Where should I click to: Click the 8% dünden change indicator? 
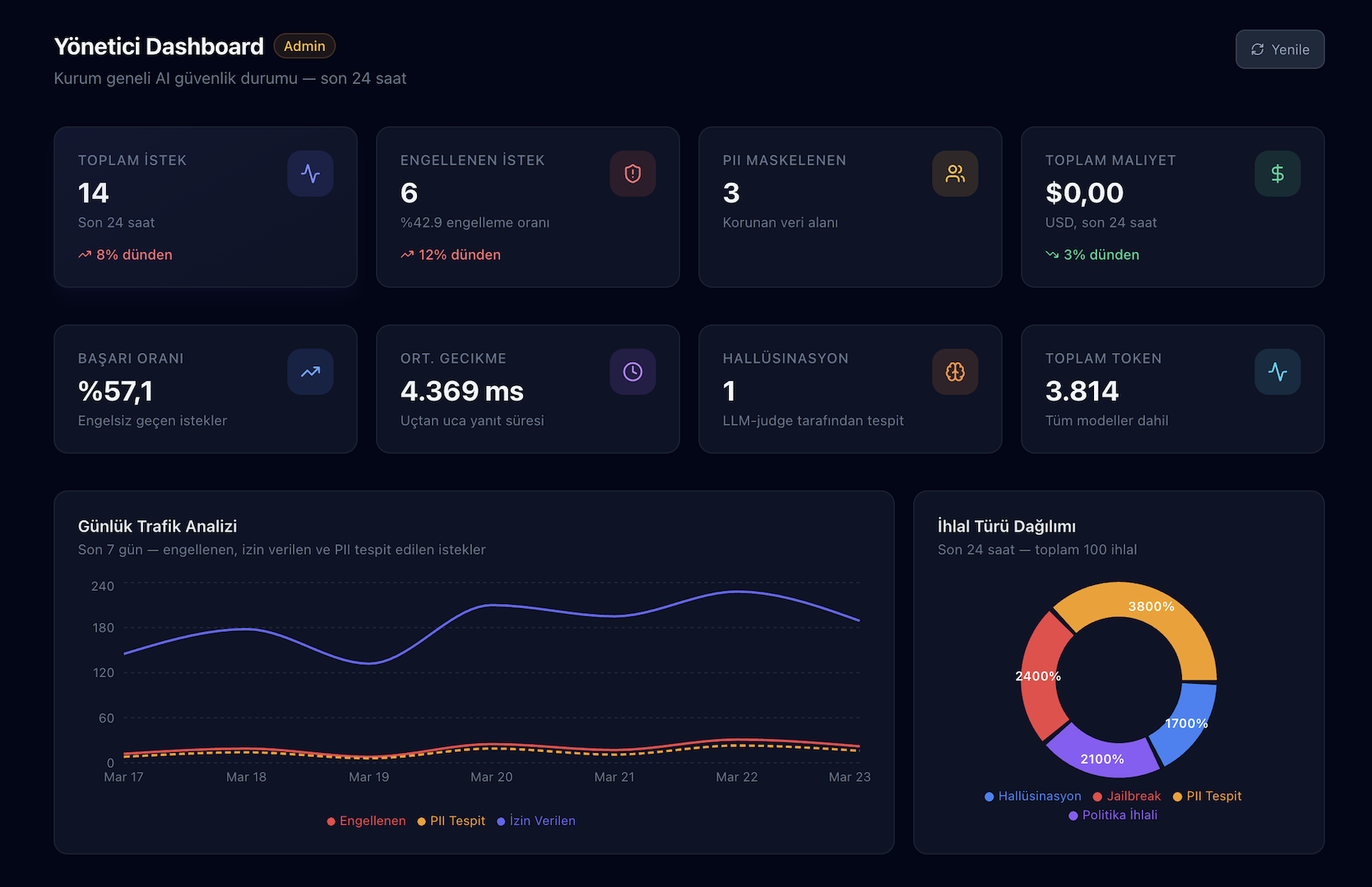pyautogui.click(x=125, y=254)
